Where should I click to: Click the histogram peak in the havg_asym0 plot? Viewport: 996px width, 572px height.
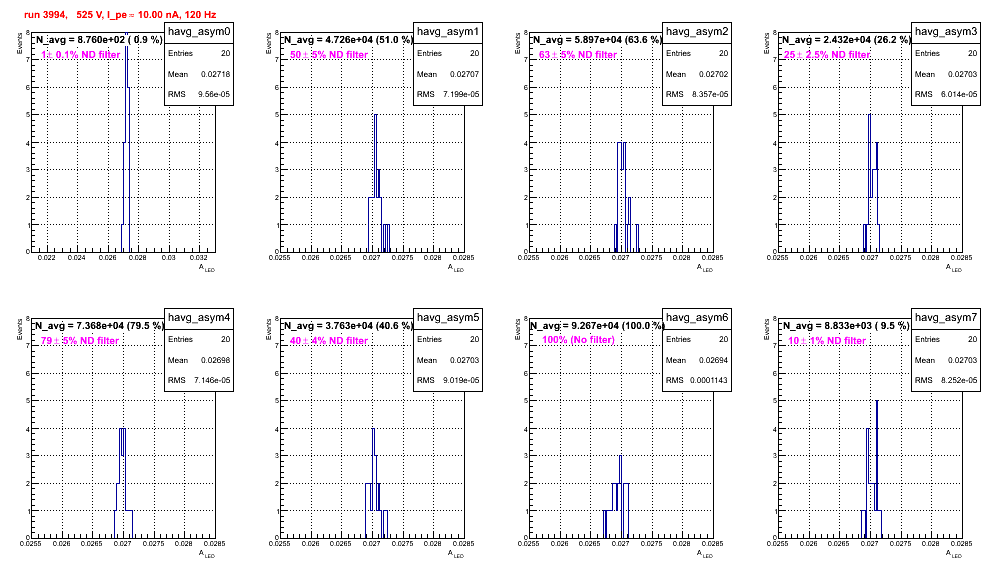126,34
